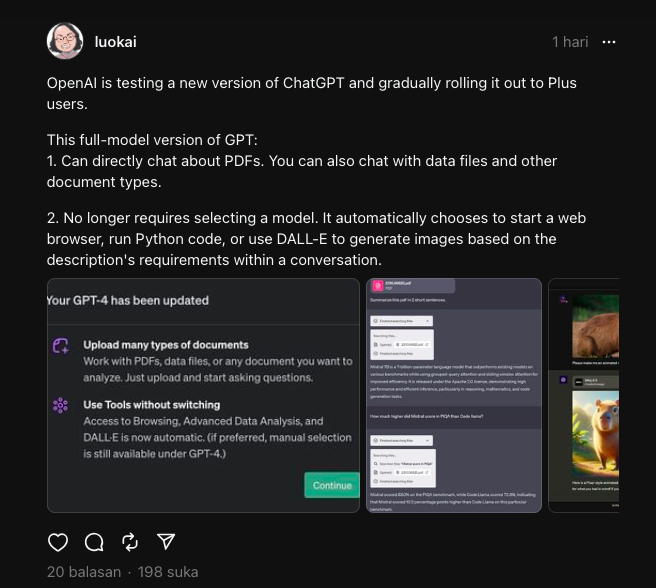Open the capybara image screenshot thumbnail

[584, 395]
